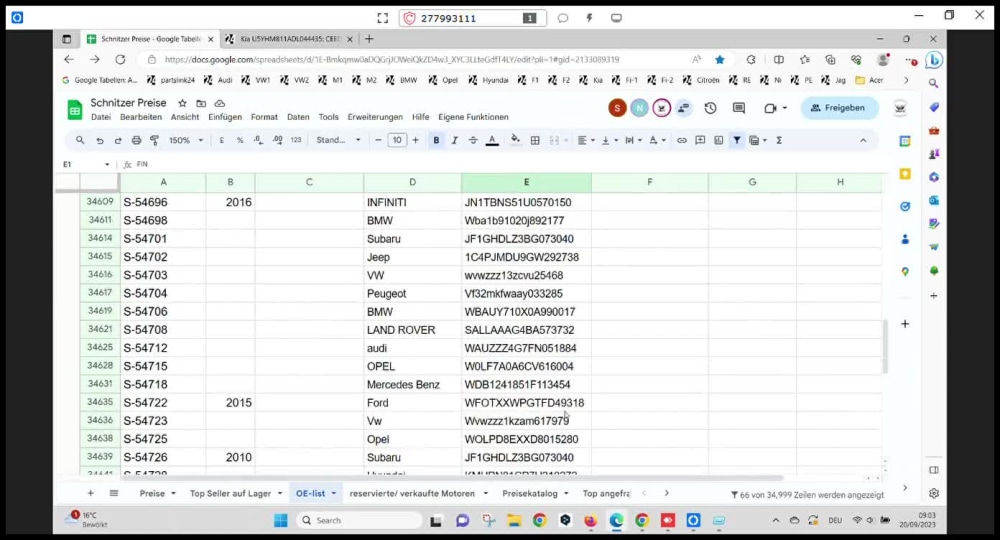
Task: Reload the page in Edge
Action: click(120, 59)
